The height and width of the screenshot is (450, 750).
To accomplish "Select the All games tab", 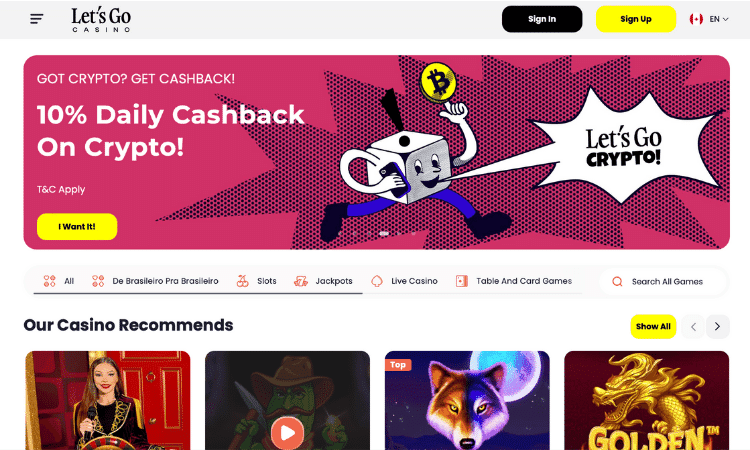I will pos(59,281).
